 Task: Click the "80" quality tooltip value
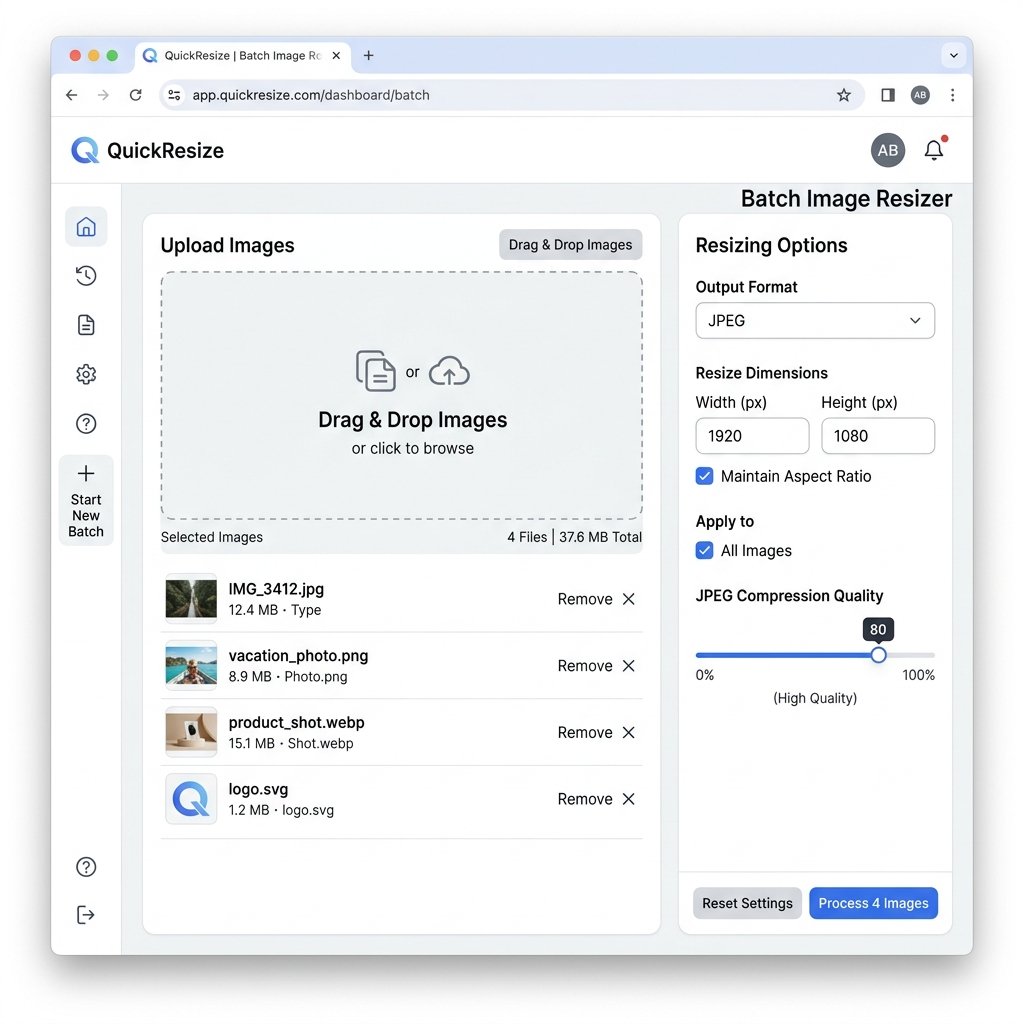point(878,630)
